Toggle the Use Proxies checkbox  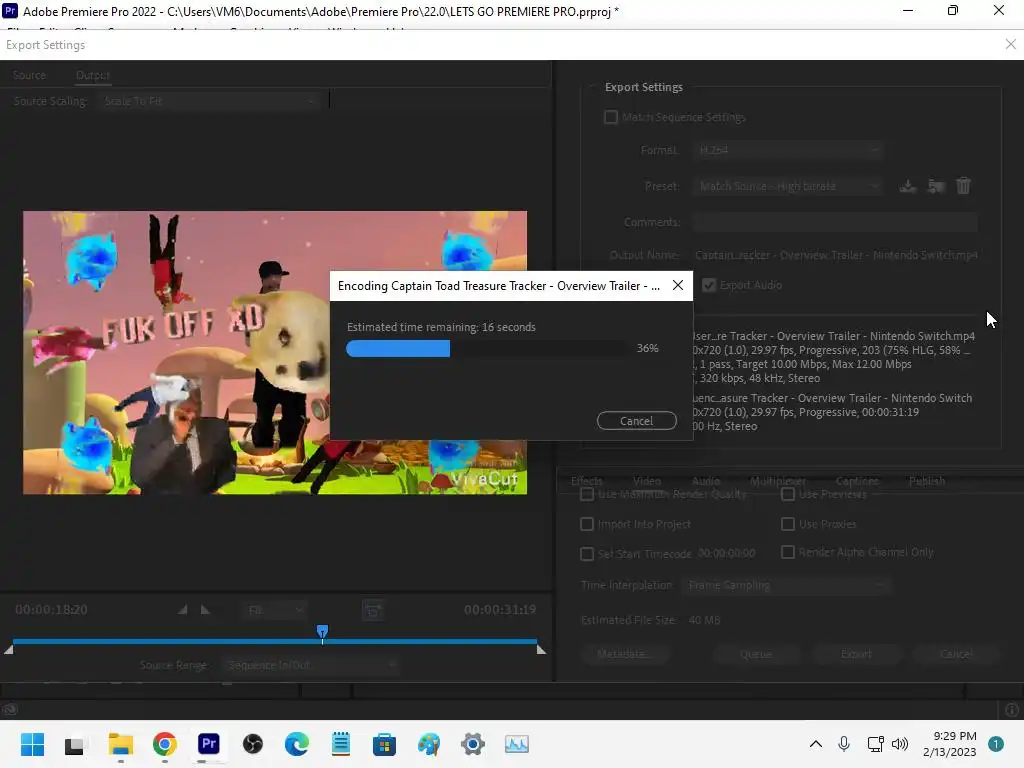tap(788, 524)
